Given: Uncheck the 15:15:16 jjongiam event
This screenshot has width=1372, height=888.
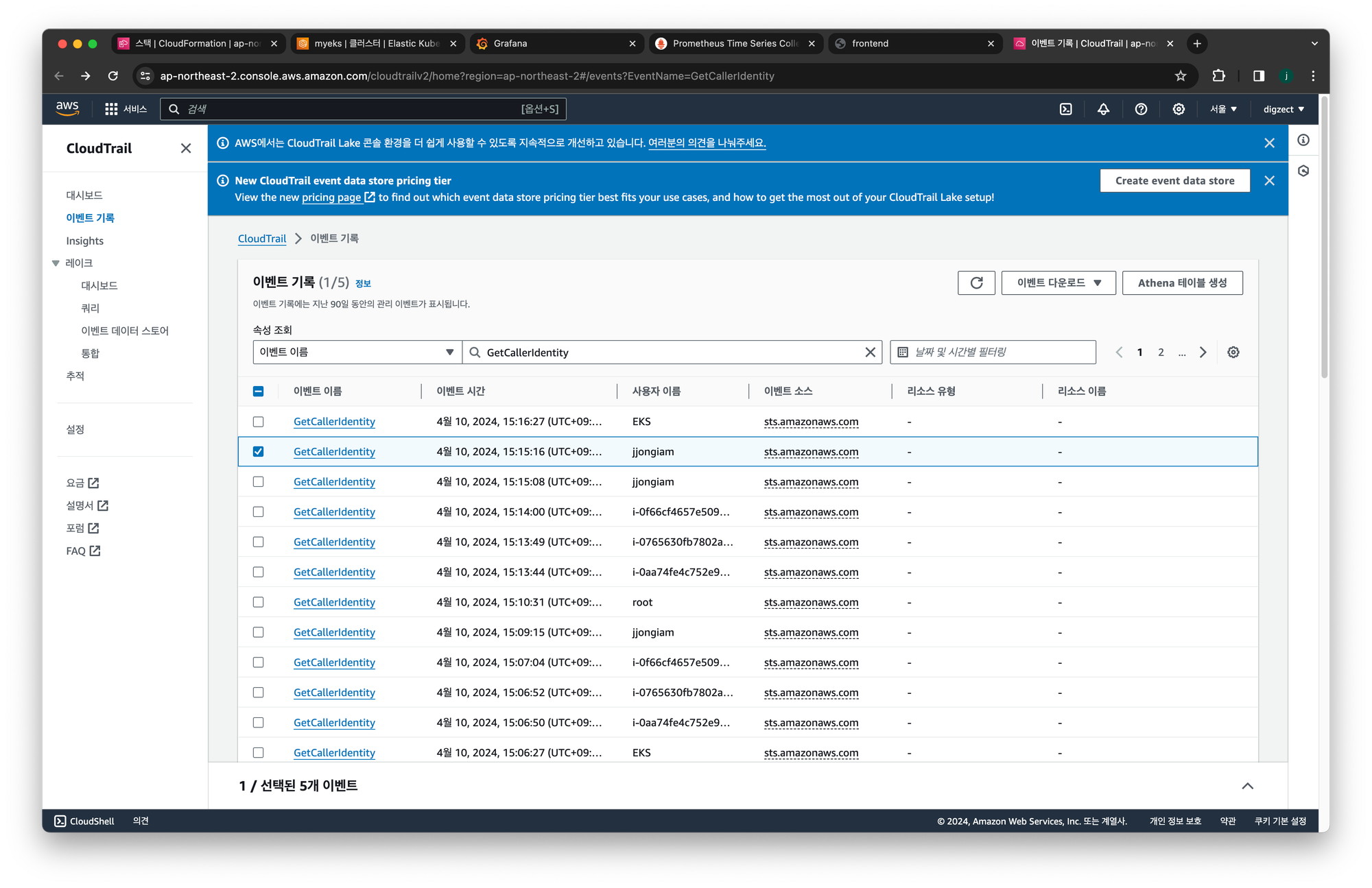Looking at the screenshot, I should pyautogui.click(x=258, y=451).
